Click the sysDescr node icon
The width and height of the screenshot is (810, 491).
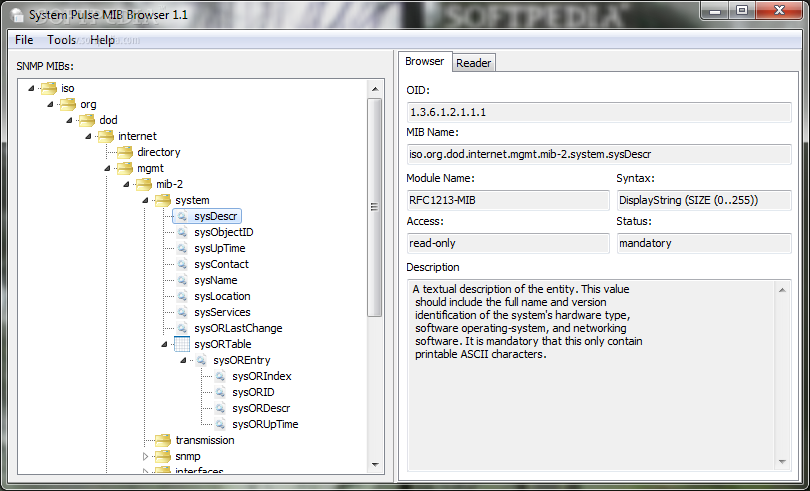pos(182,217)
